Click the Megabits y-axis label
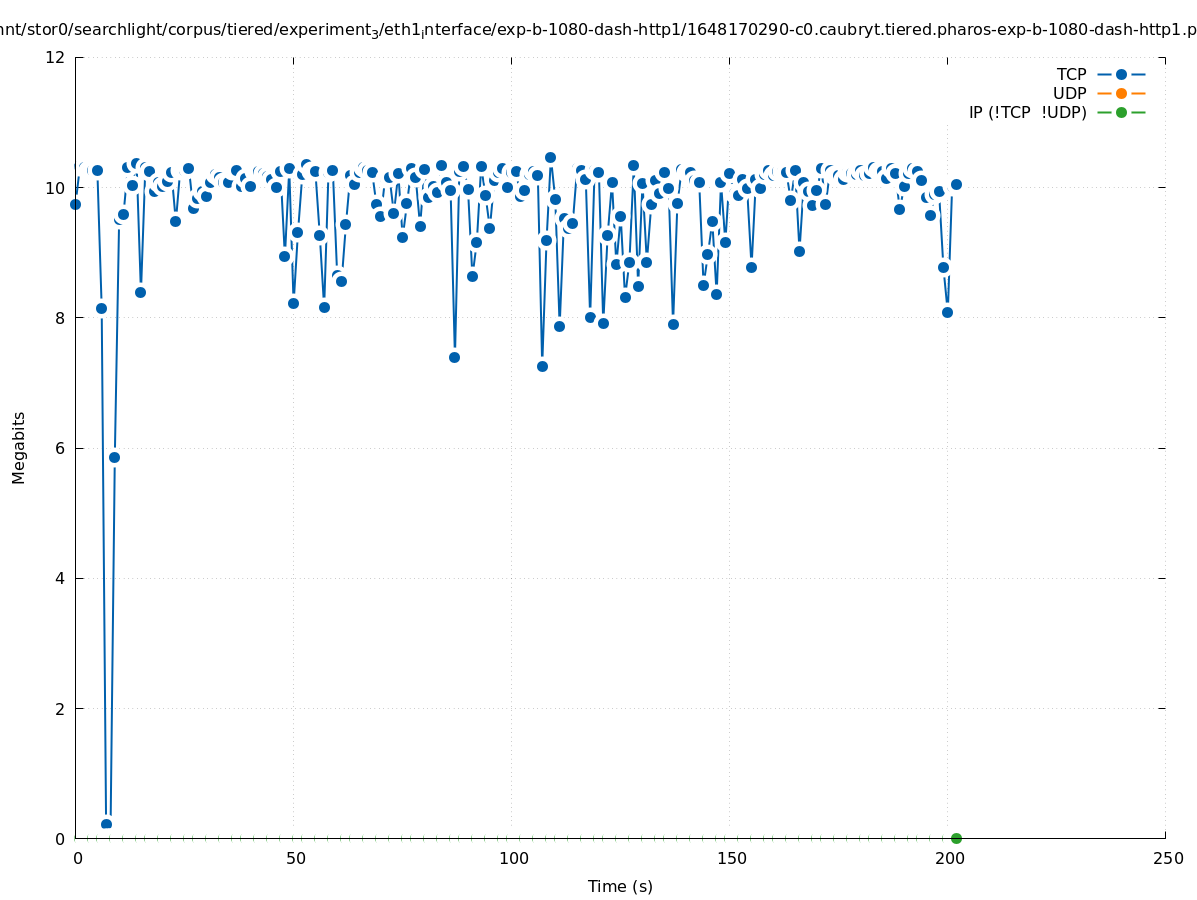Screen dimensions: 1197x900 19,447
